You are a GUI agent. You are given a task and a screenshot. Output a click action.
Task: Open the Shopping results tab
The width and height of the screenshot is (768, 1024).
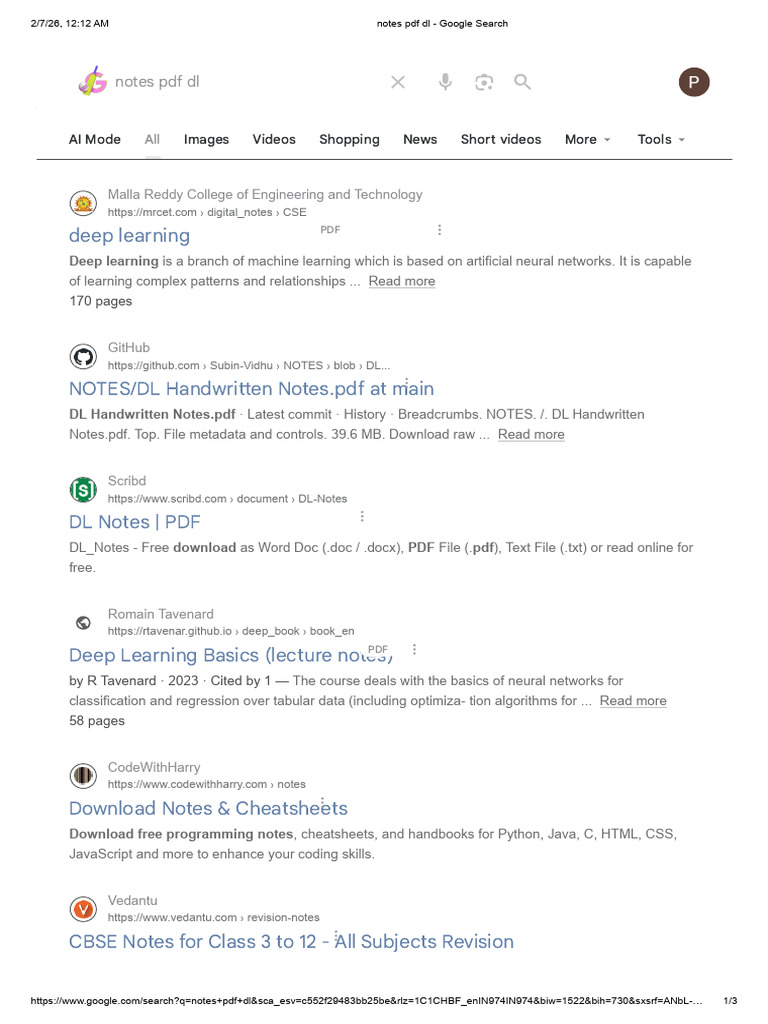[349, 139]
